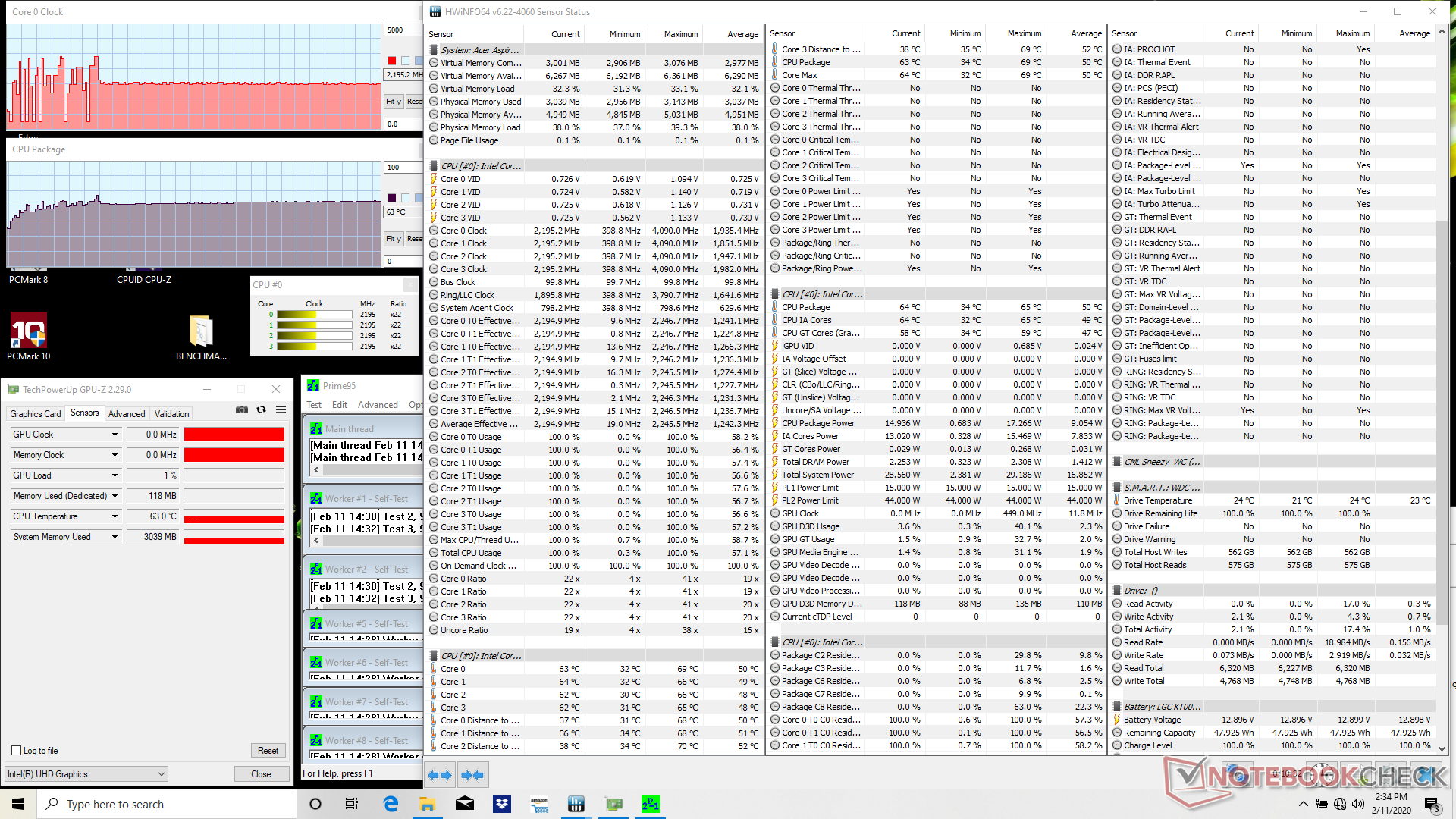1456x819 pixels.
Task: Click the GPU-Z refresh icon
Action: click(x=262, y=409)
